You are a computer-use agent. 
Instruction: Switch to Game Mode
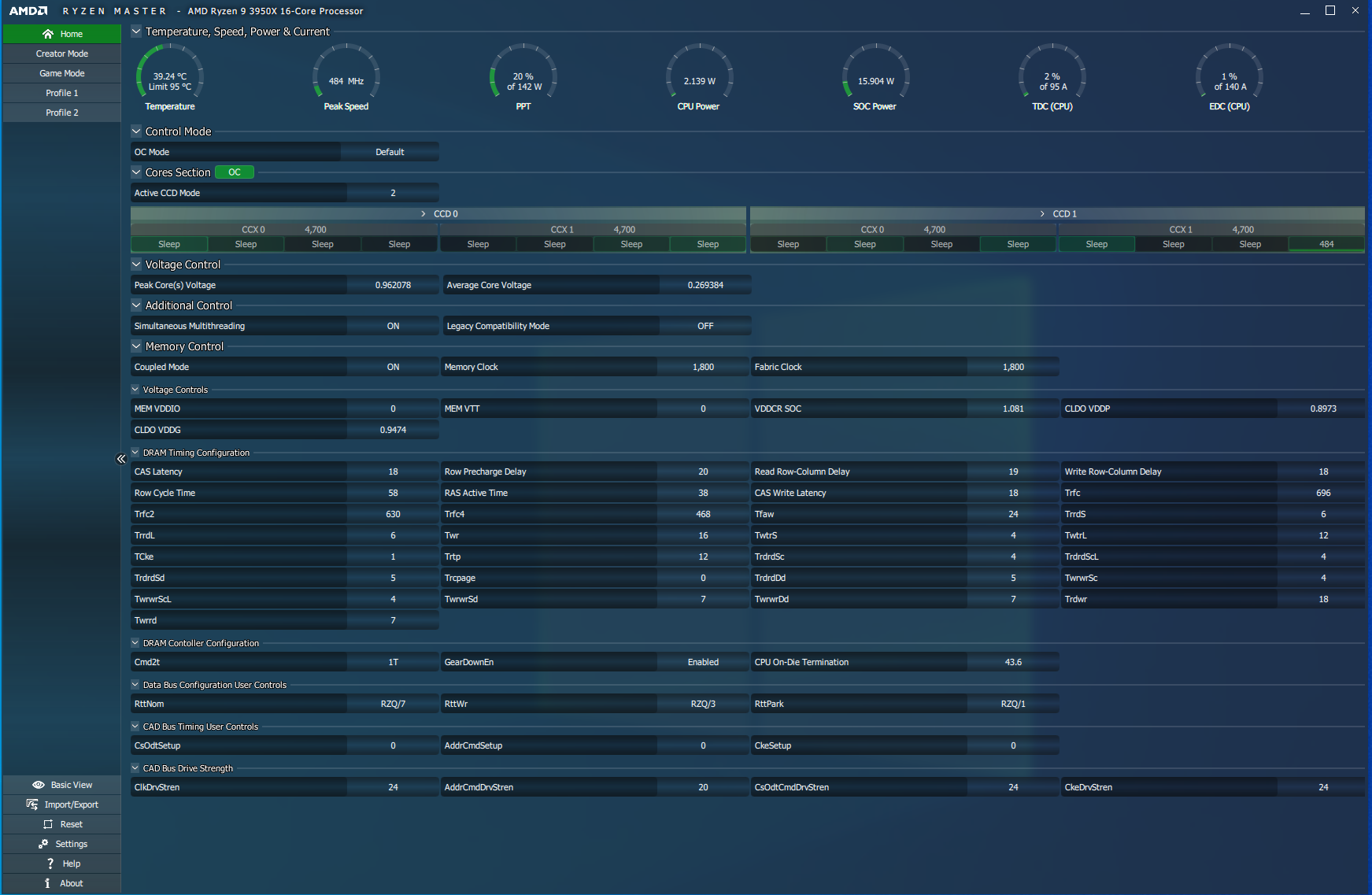(x=62, y=73)
